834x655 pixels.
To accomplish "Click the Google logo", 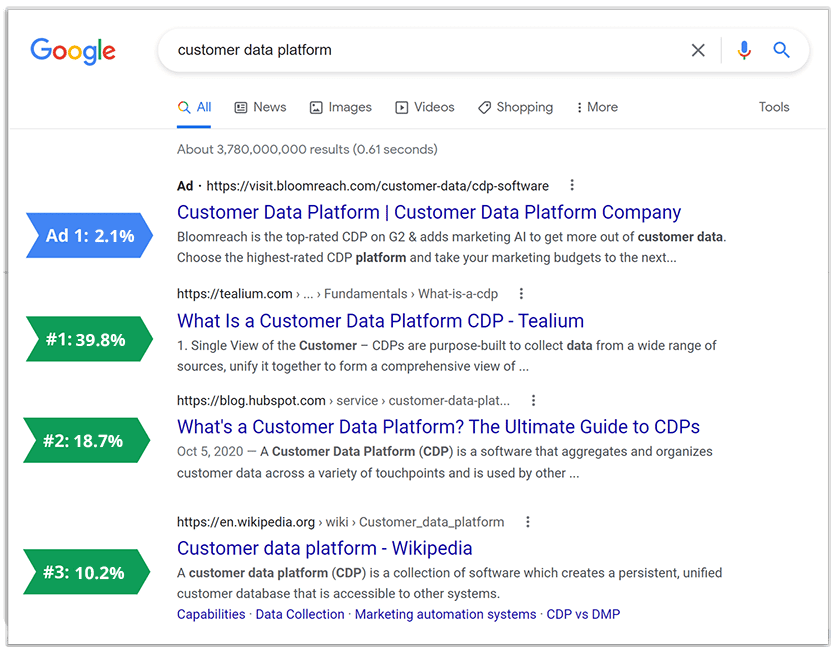I will click(73, 50).
